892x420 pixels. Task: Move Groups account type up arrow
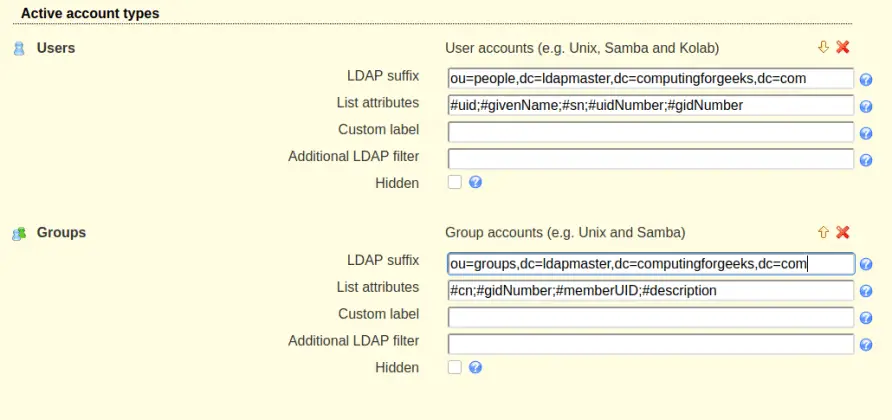tap(823, 232)
